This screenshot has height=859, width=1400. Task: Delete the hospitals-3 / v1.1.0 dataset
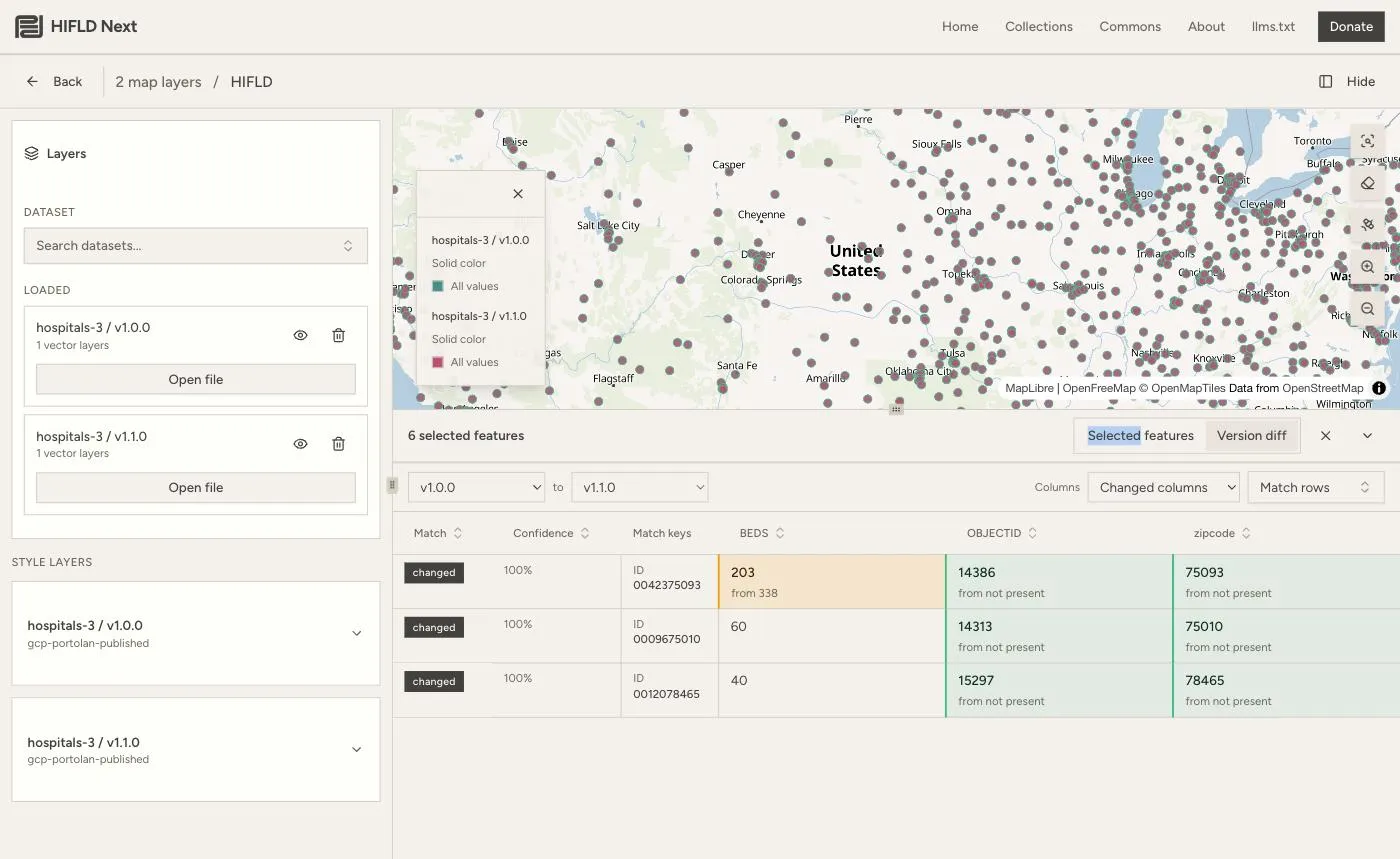pyautogui.click(x=338, y=444)
